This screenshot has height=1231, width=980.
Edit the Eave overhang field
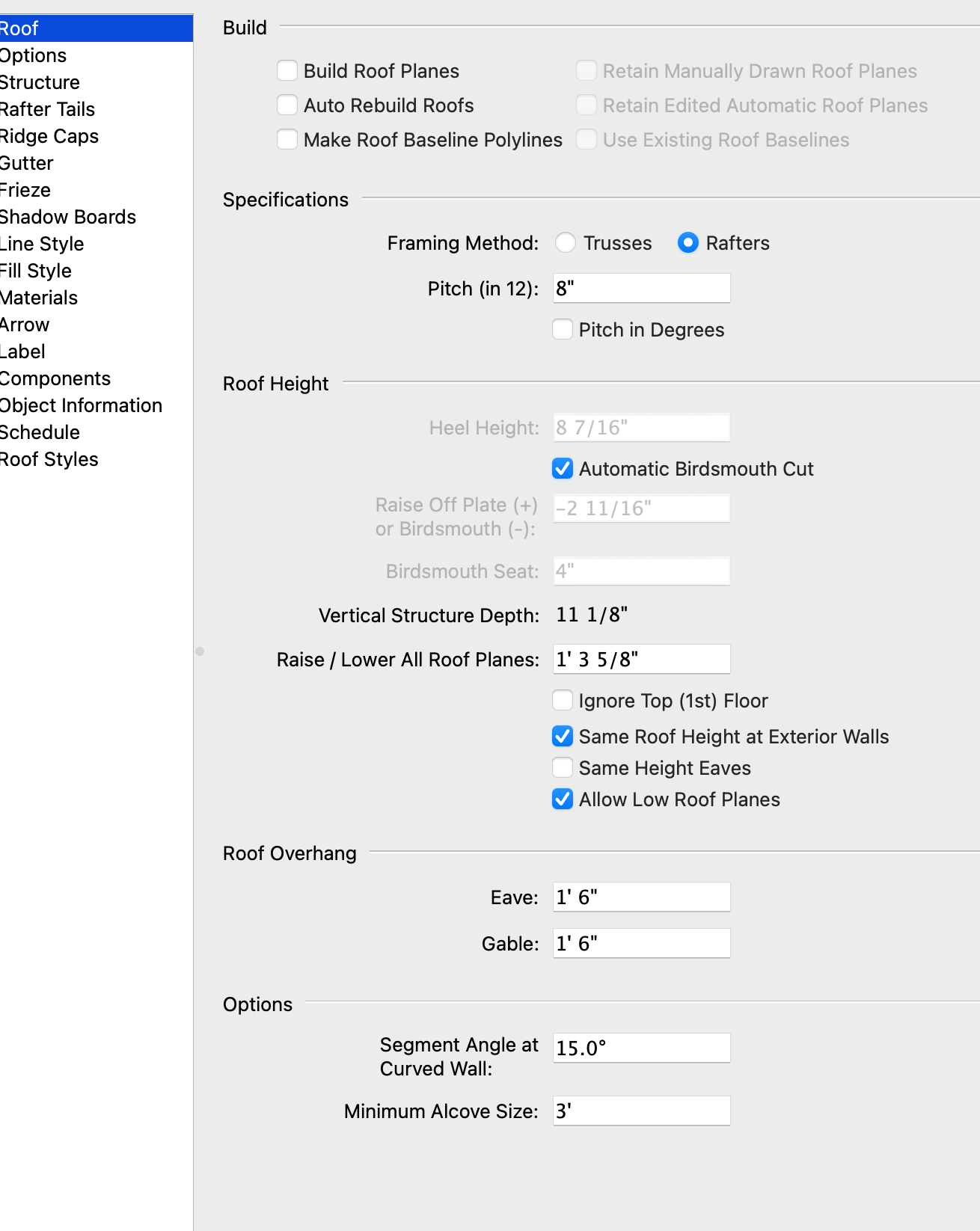(x=641, y=897)
